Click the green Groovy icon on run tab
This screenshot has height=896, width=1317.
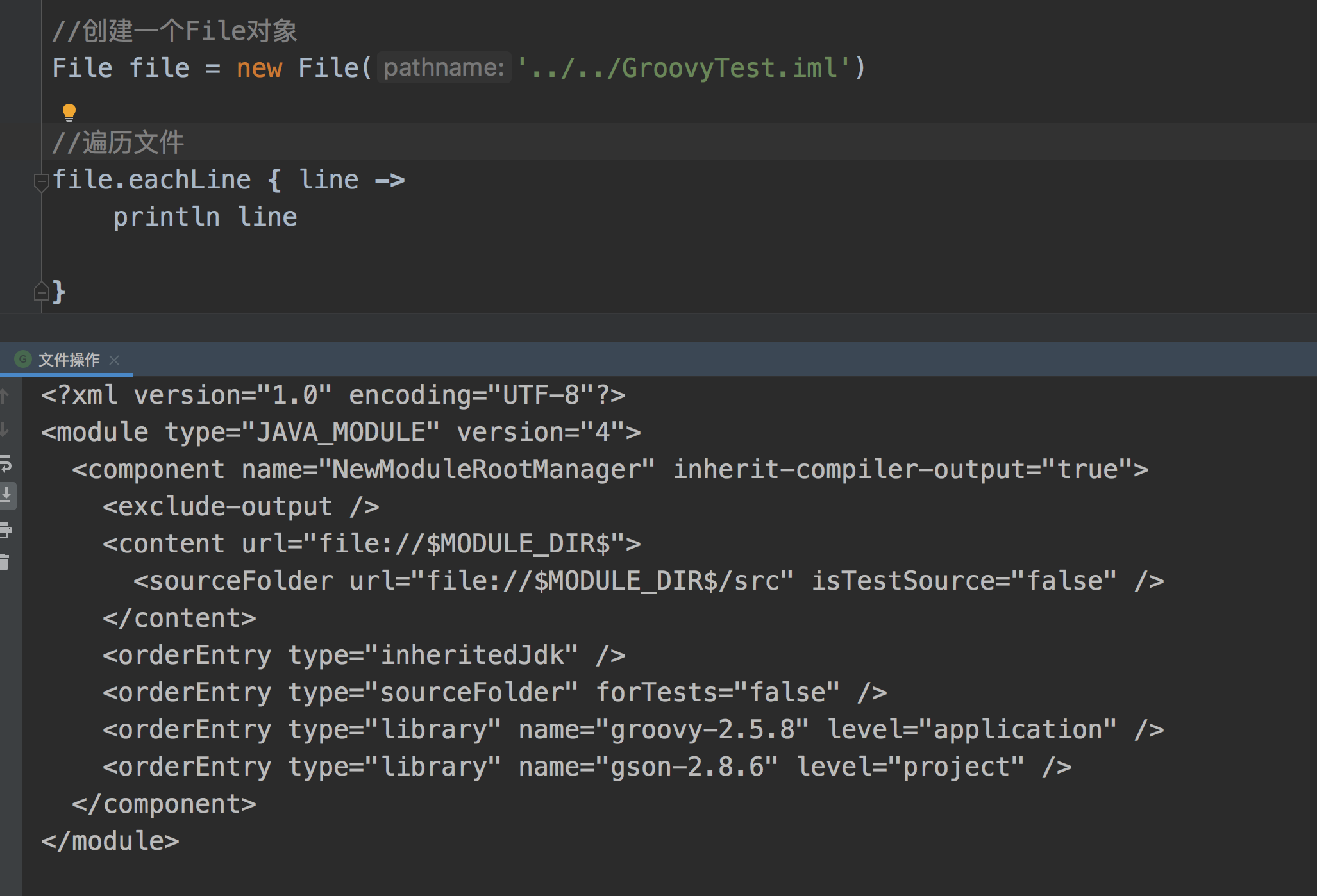point(23,359)
